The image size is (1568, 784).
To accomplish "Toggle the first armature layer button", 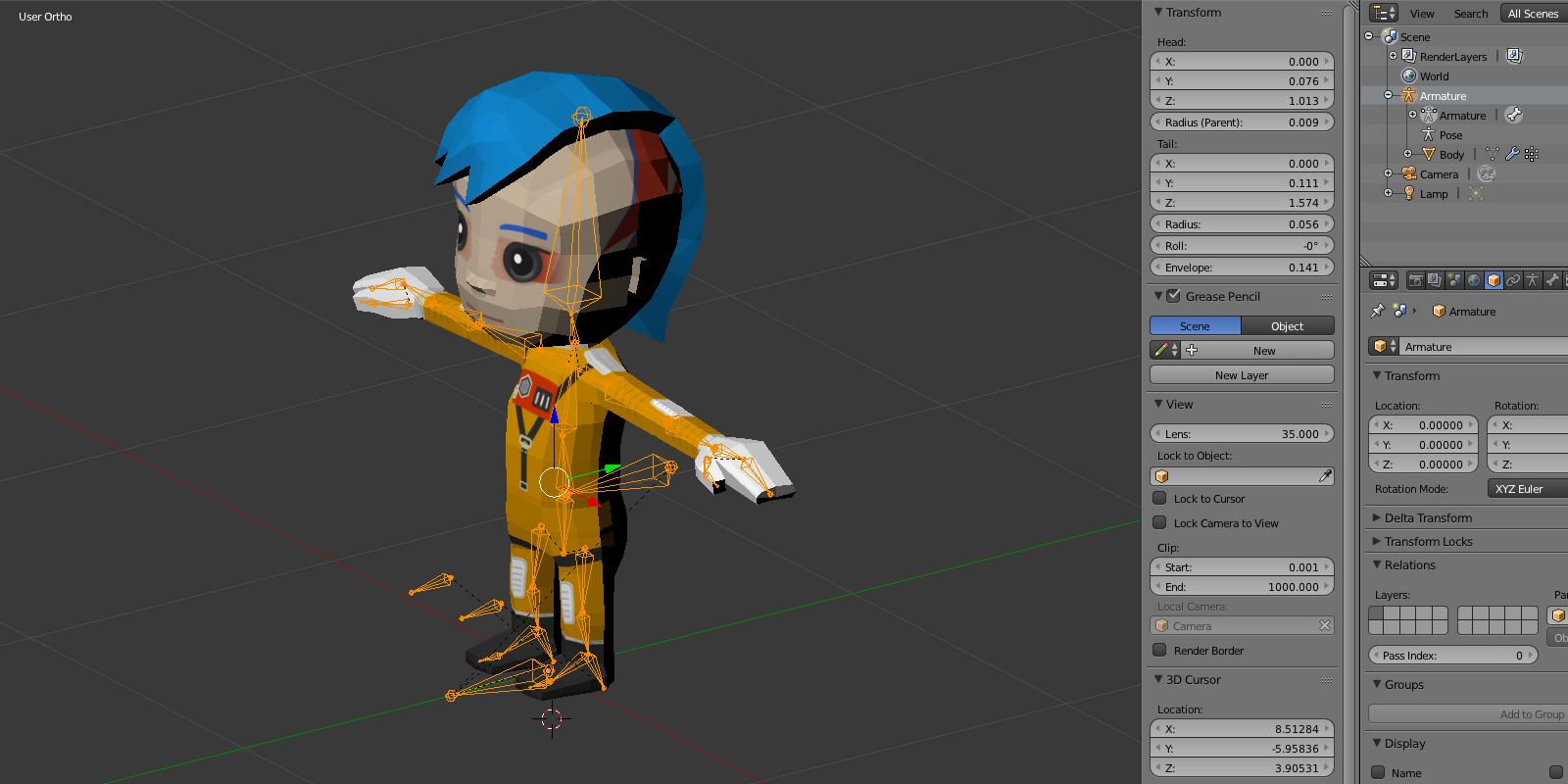I will (x=1376, y=612).
